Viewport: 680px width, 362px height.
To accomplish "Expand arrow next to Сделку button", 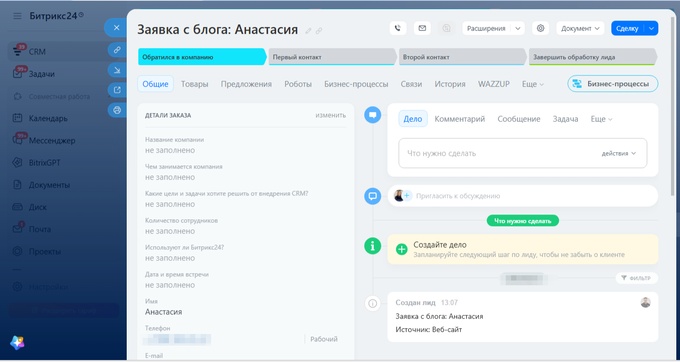I will coord(651,28).
